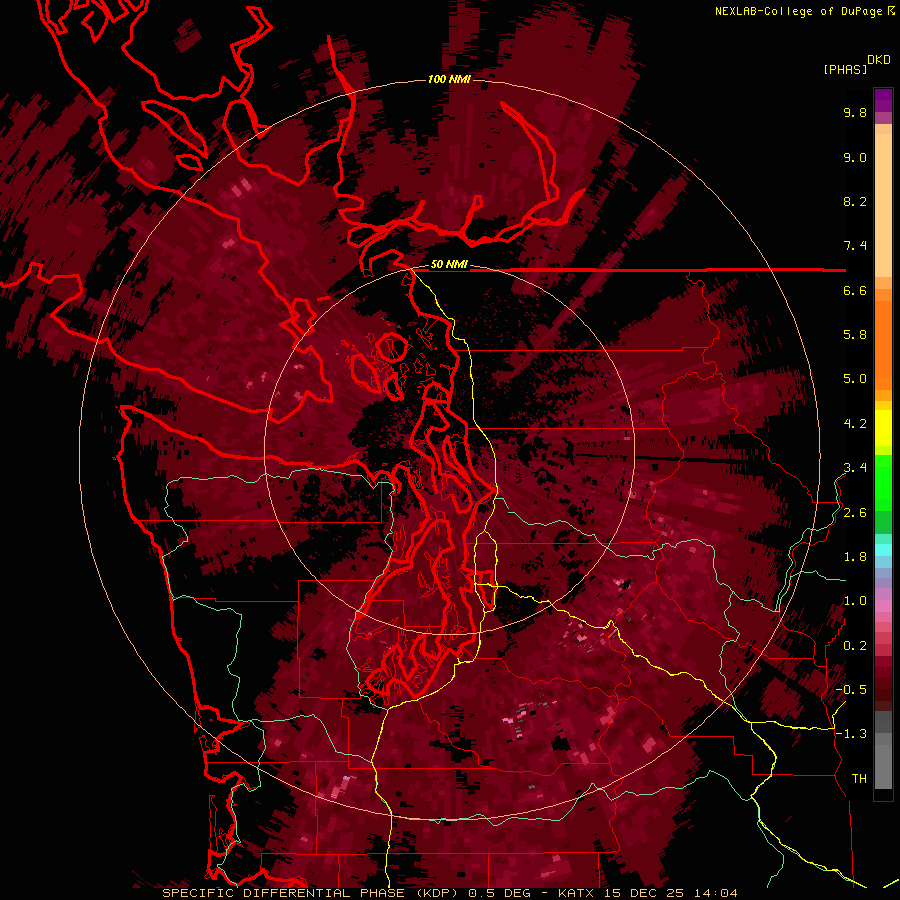Select the 6.6 scale label
The image size is (900, 900).
click(855, 290)
